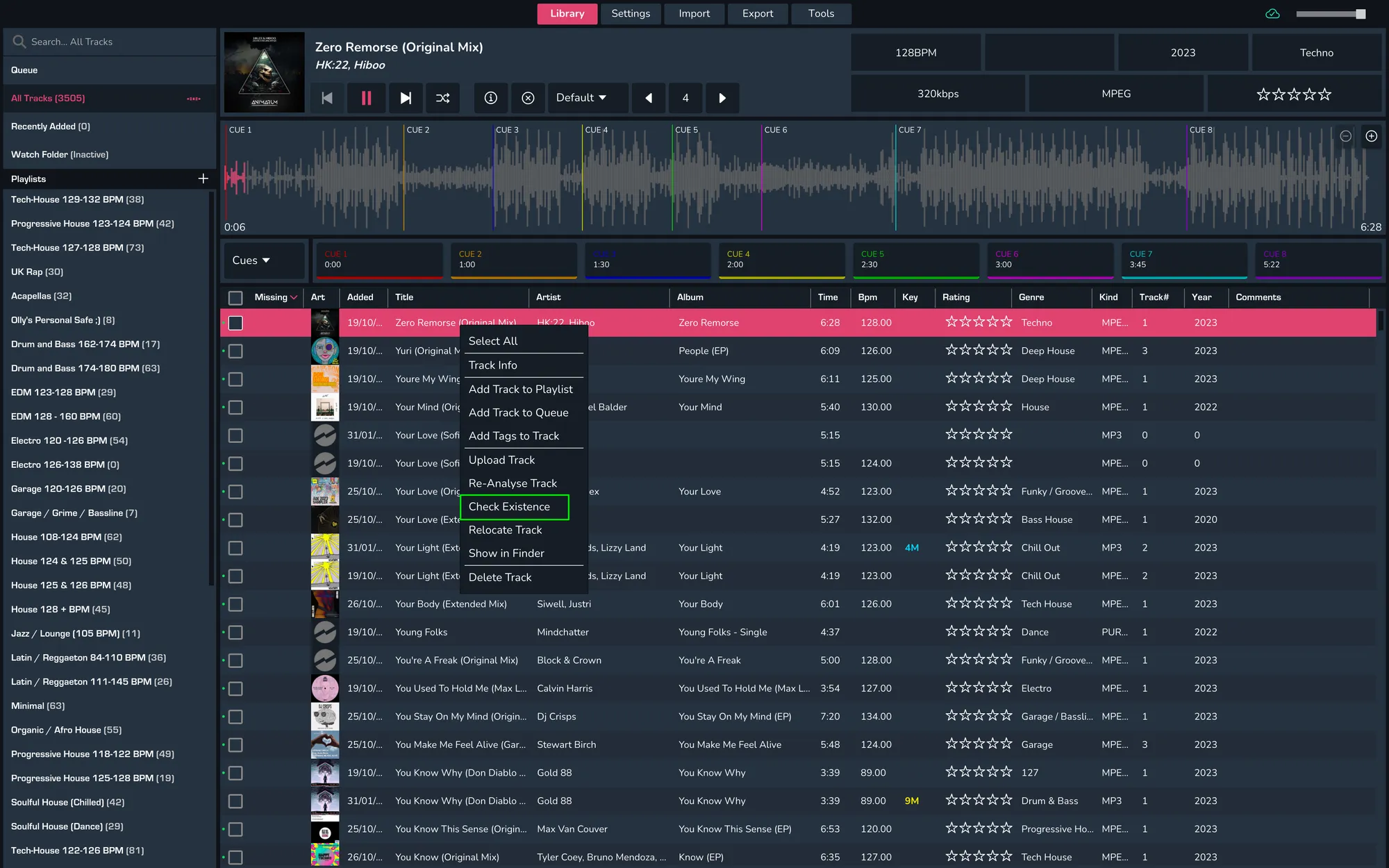Screen dimensions: 1389x868
Task: Tick checkbox for Young Folks track
Action: click(235, 633)
